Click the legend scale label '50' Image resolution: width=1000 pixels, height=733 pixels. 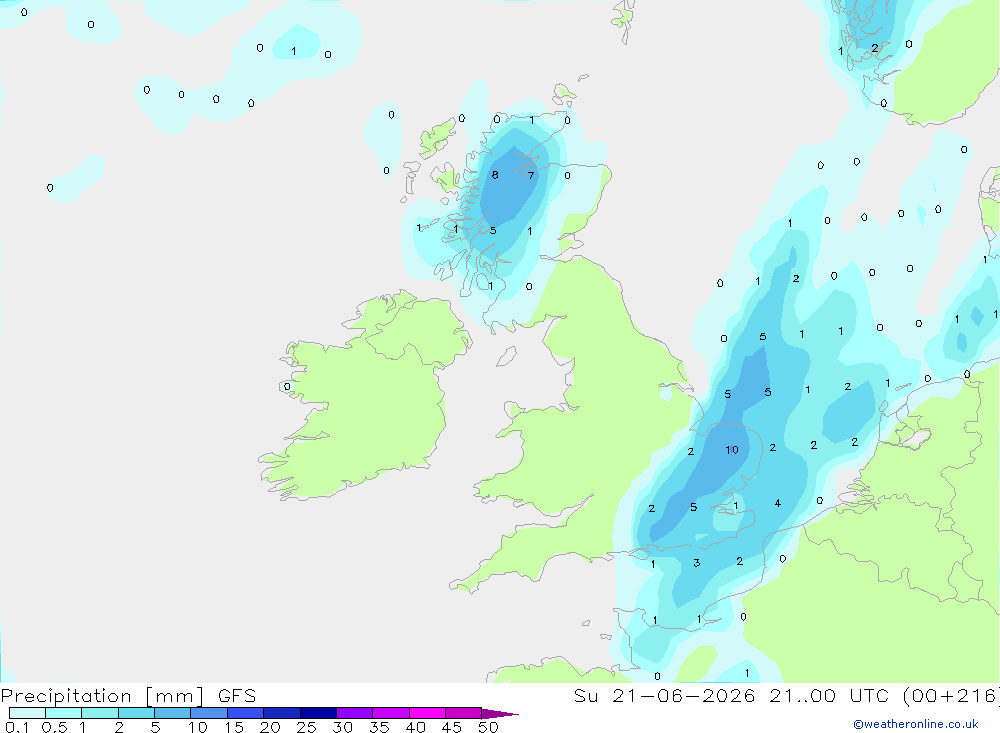tap(488, 727)
